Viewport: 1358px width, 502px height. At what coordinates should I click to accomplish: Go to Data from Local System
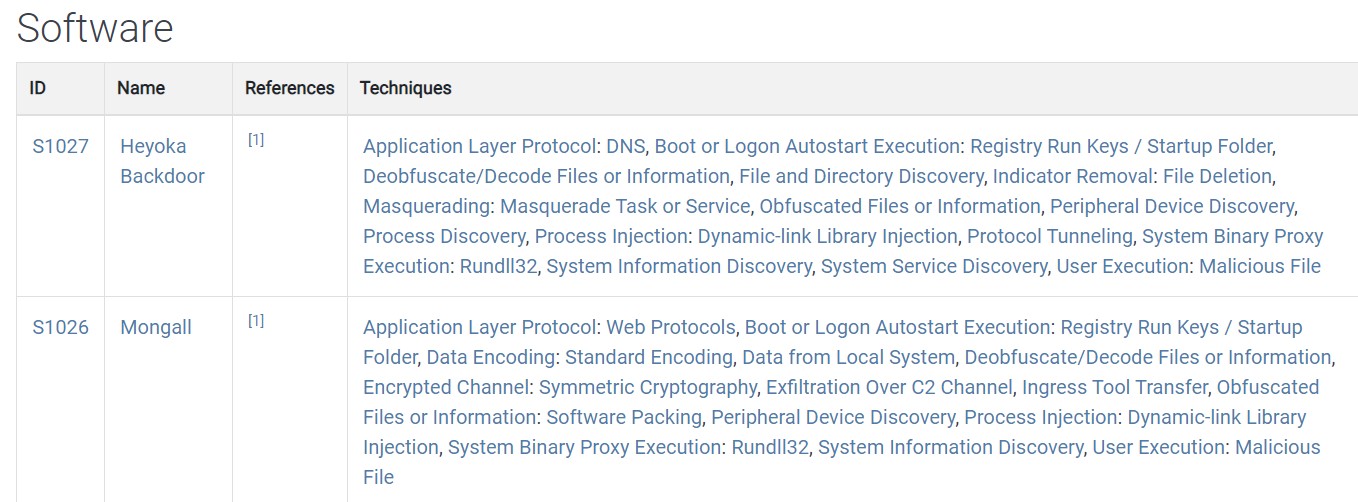click(848, 357)
